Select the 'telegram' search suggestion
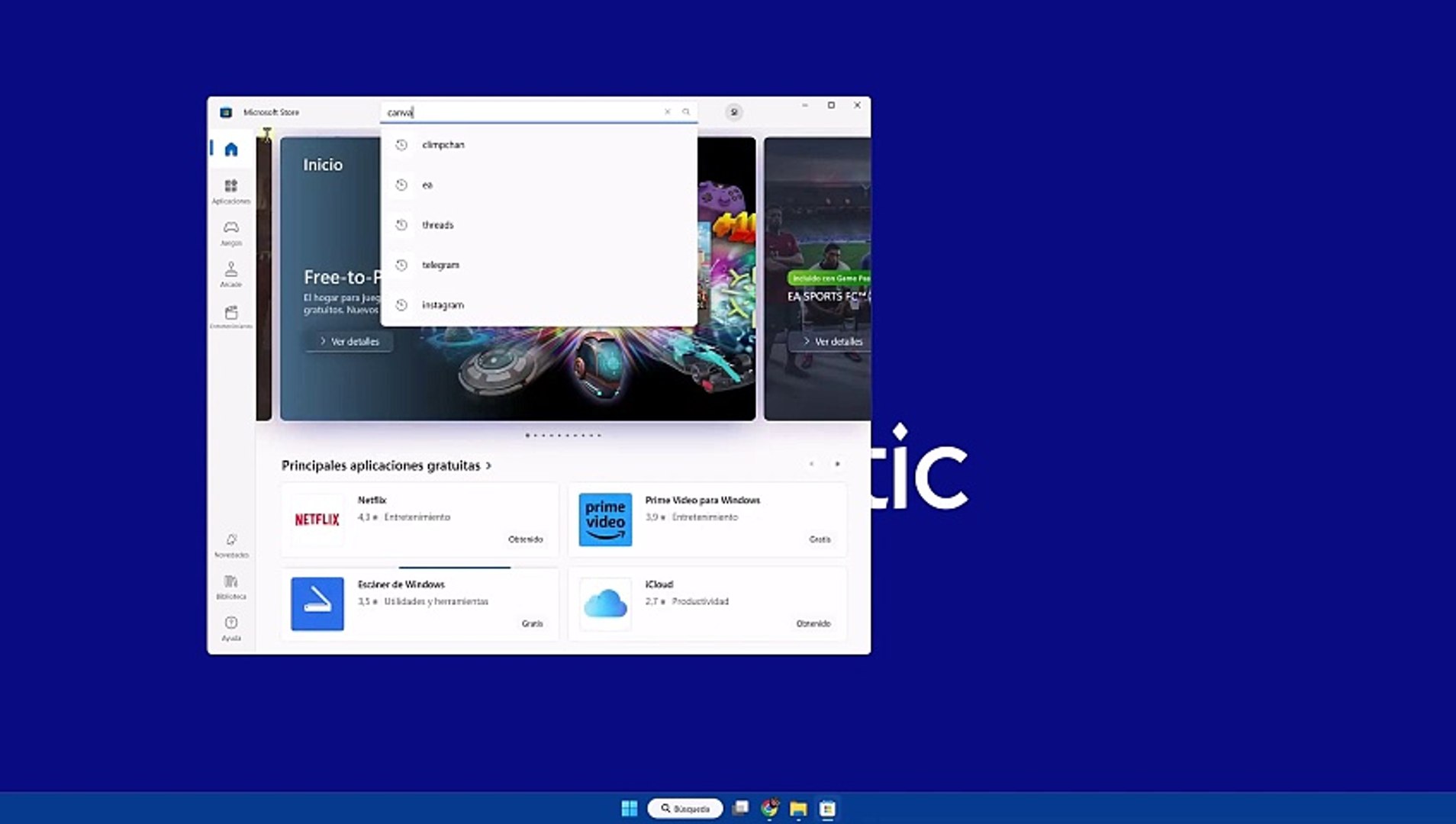Image resolution: width=1456 pixels, height=824 pixels. pos(440,265)
